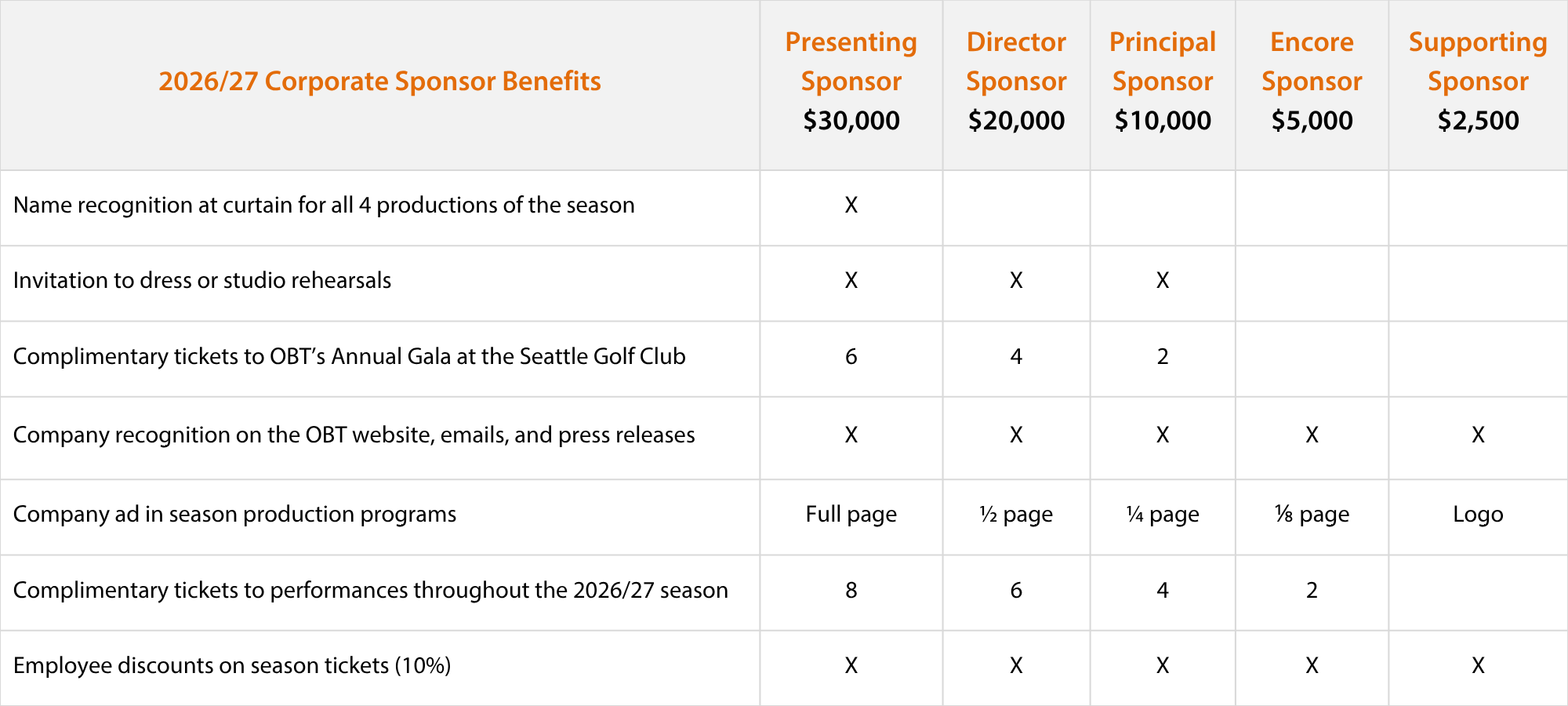Select the Director Sponsor $20,000 header
The image size is (1568, 706).
[x=1016, y=81]
